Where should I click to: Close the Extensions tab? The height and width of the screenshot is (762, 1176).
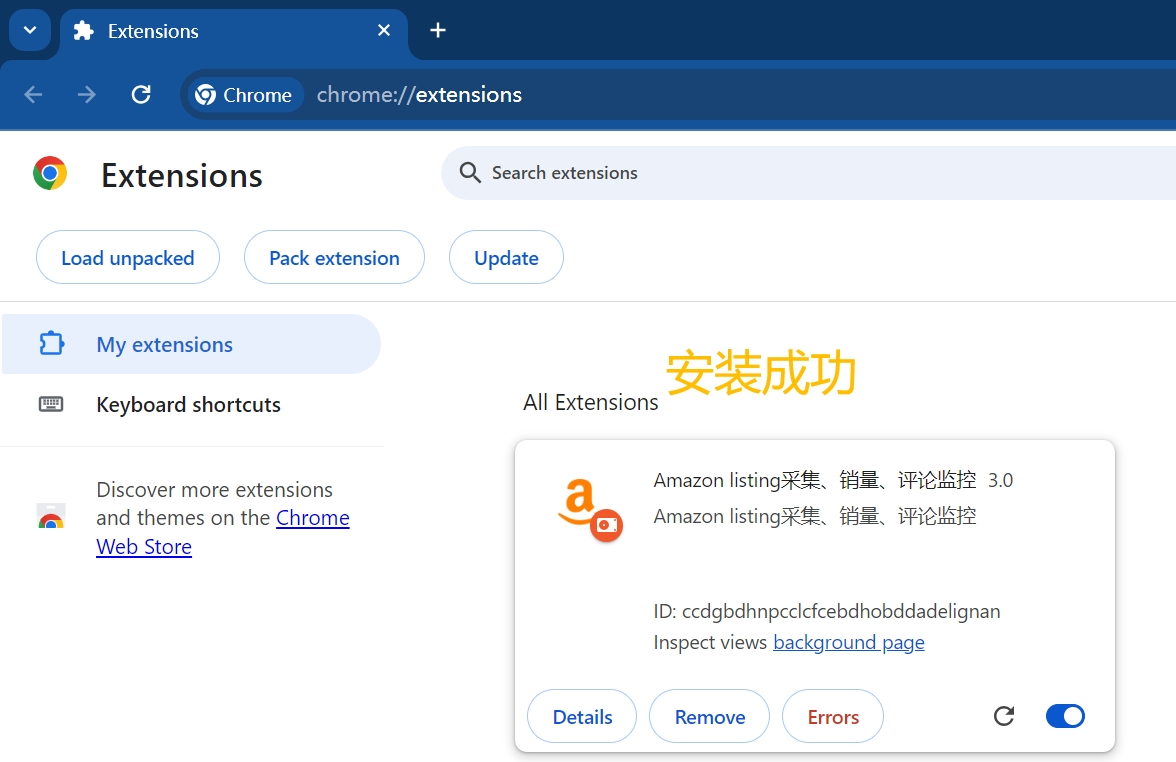tap(384, 30)
